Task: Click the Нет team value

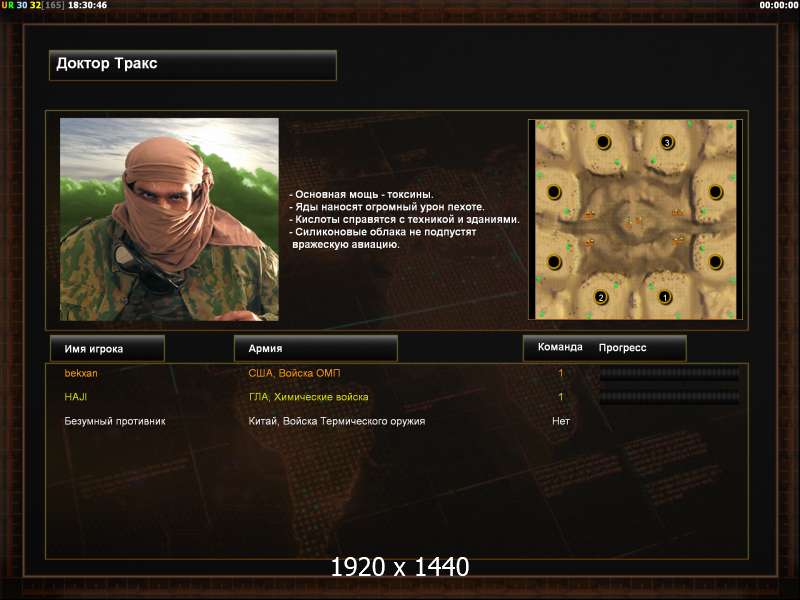Action: [x=561, y=421]
